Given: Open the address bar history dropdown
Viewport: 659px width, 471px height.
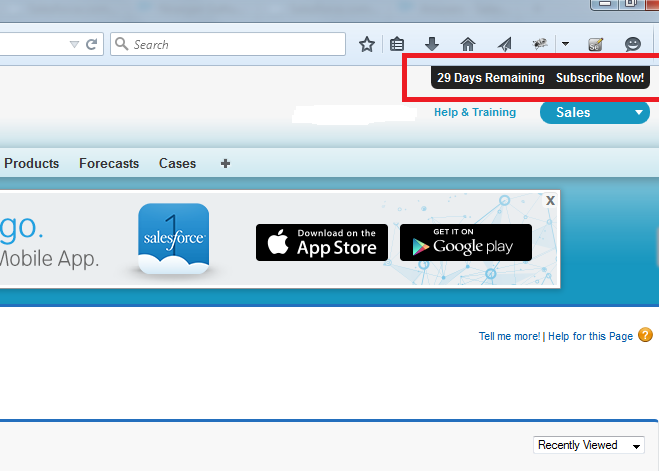Looking at the screenshot, I should (x=74, y=44).
